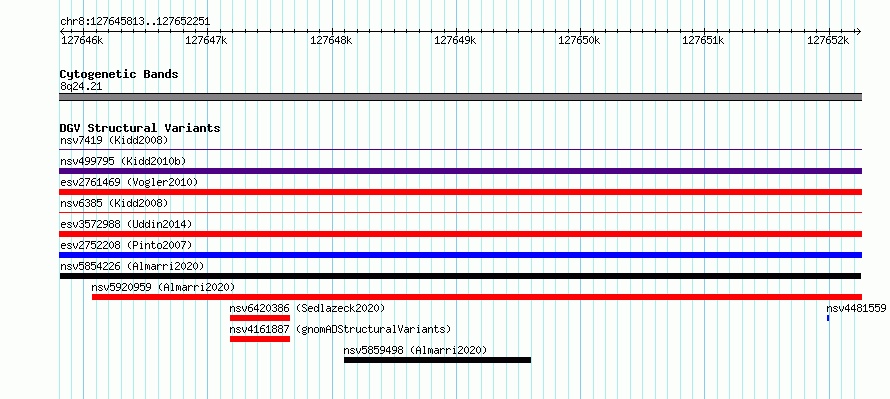Click the tiny blue nsv4481559 marker
890x399 pixels.
[828, 318]
